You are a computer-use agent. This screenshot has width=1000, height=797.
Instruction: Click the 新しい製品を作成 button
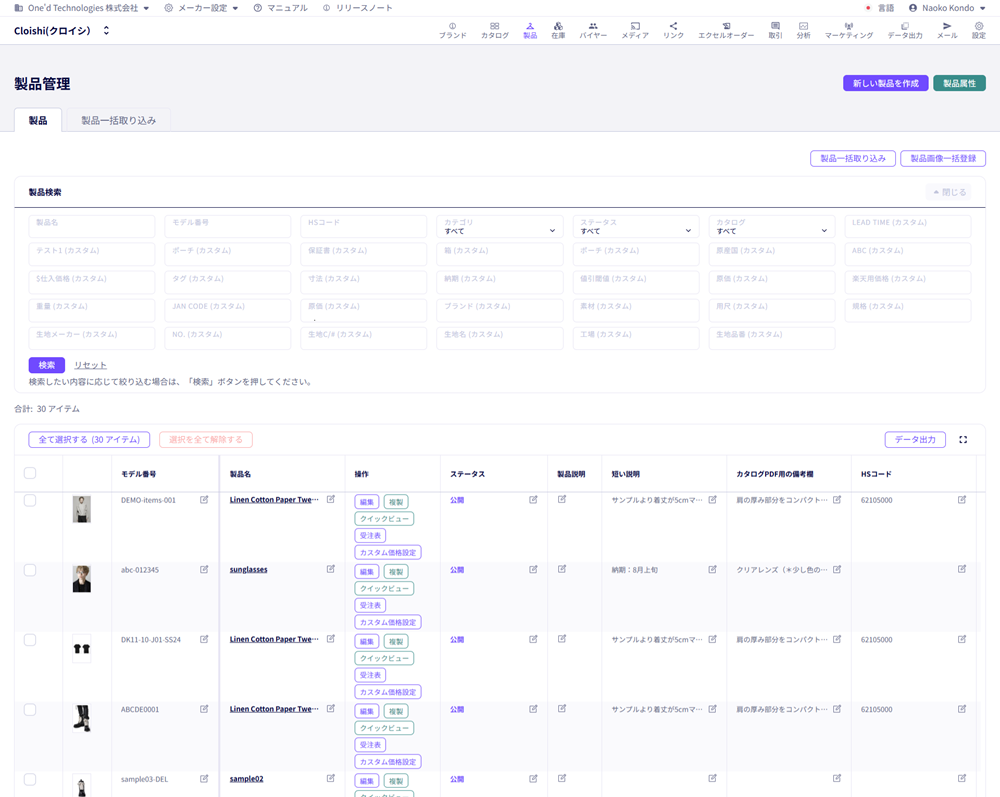(886, 84)
